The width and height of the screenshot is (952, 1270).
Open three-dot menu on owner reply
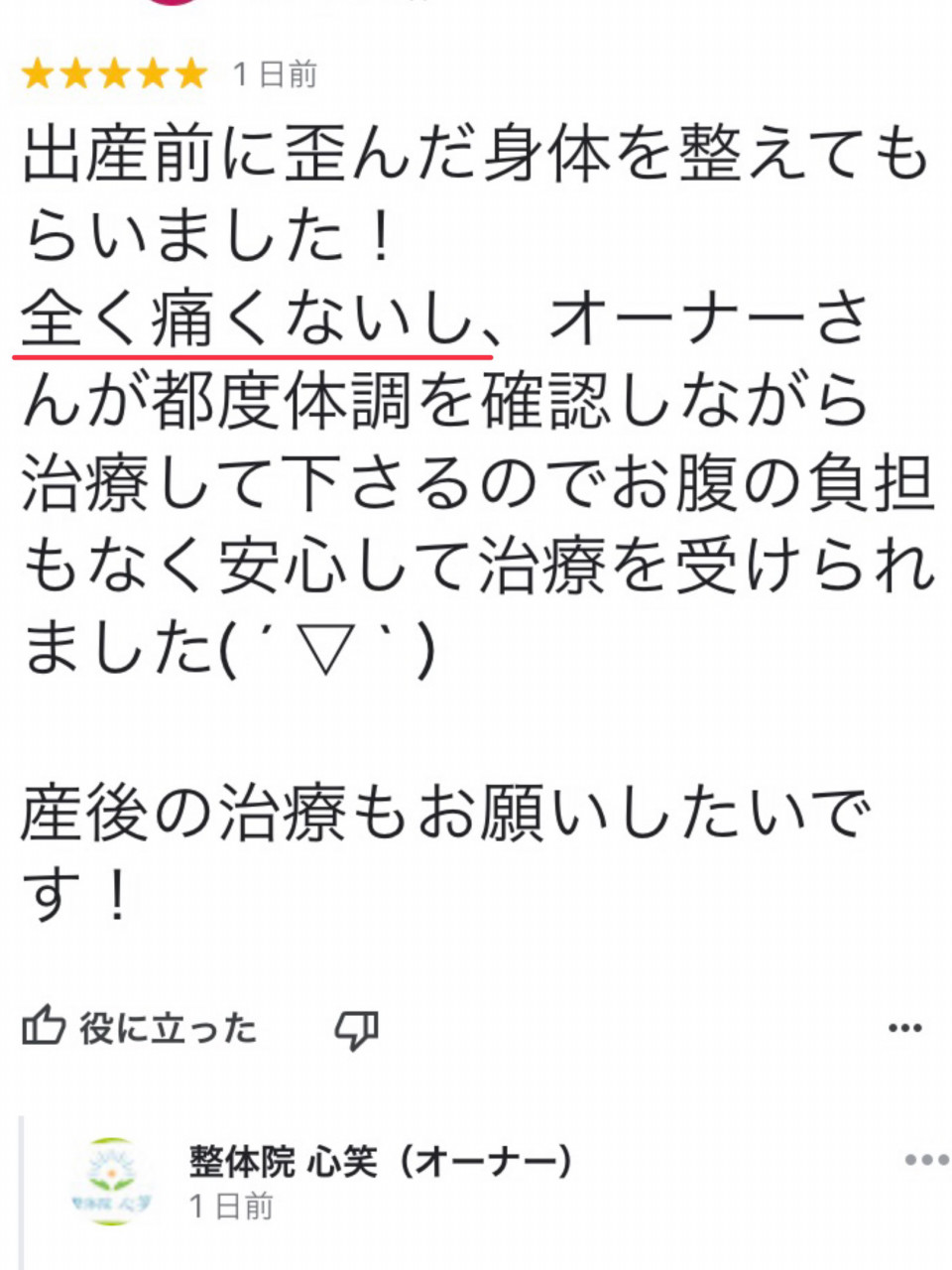point(927,1159)
